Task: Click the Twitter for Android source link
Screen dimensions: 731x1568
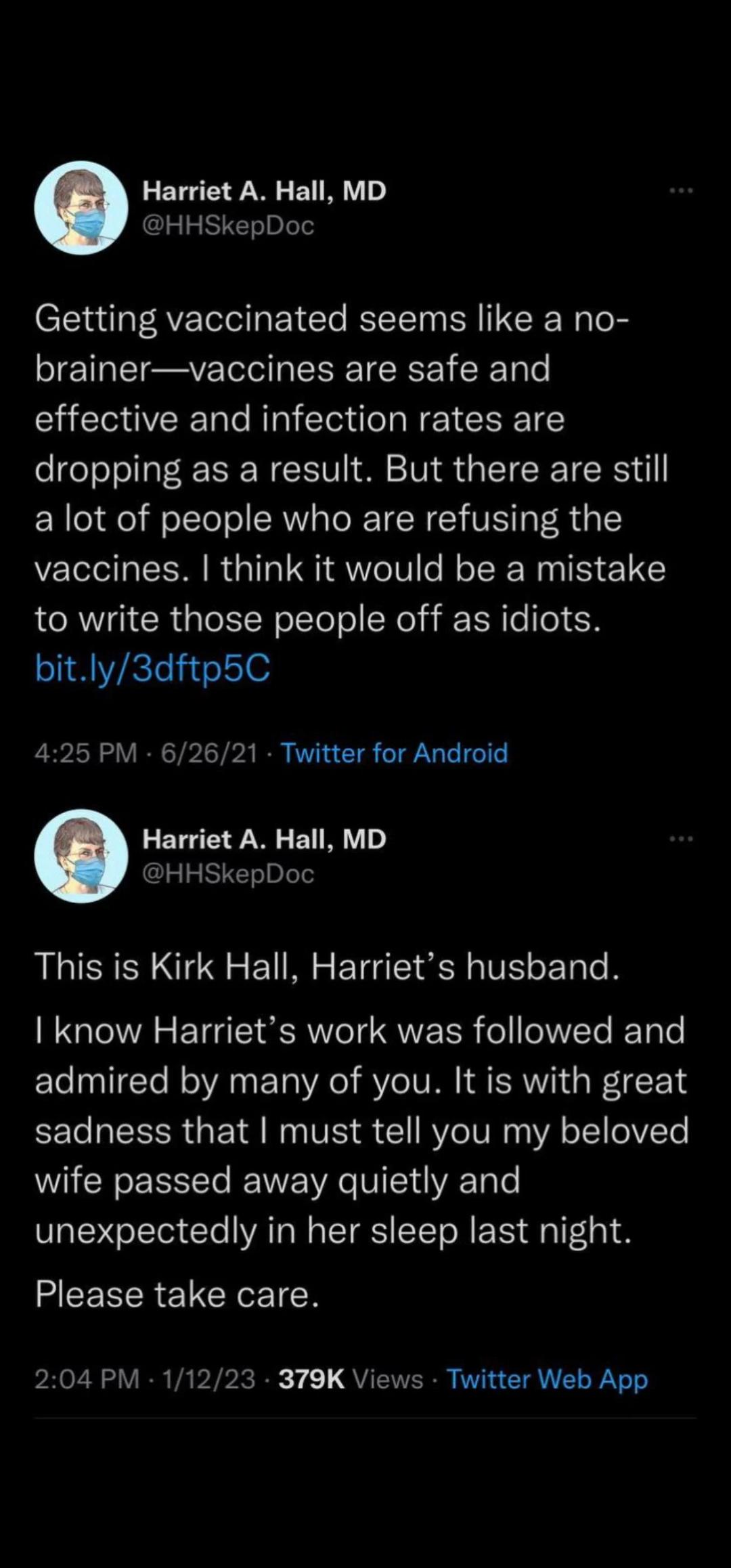Action: click(394, 753)
